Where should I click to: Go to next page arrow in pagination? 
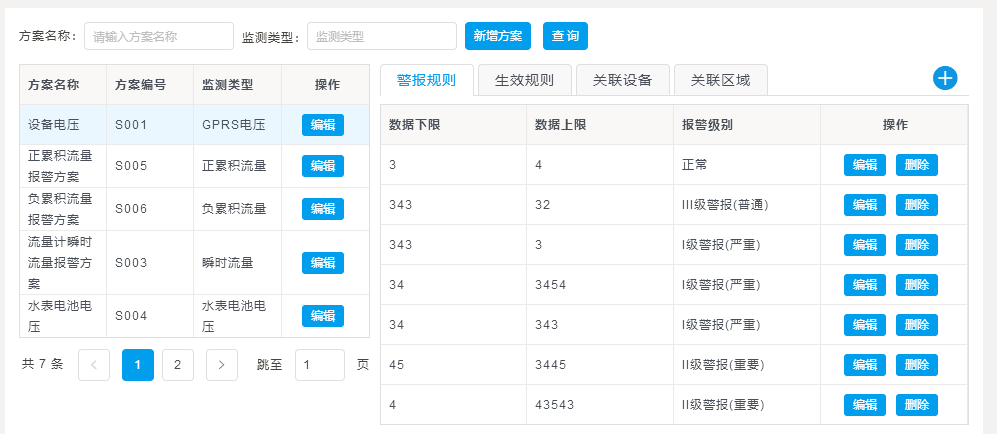[221, 365]
